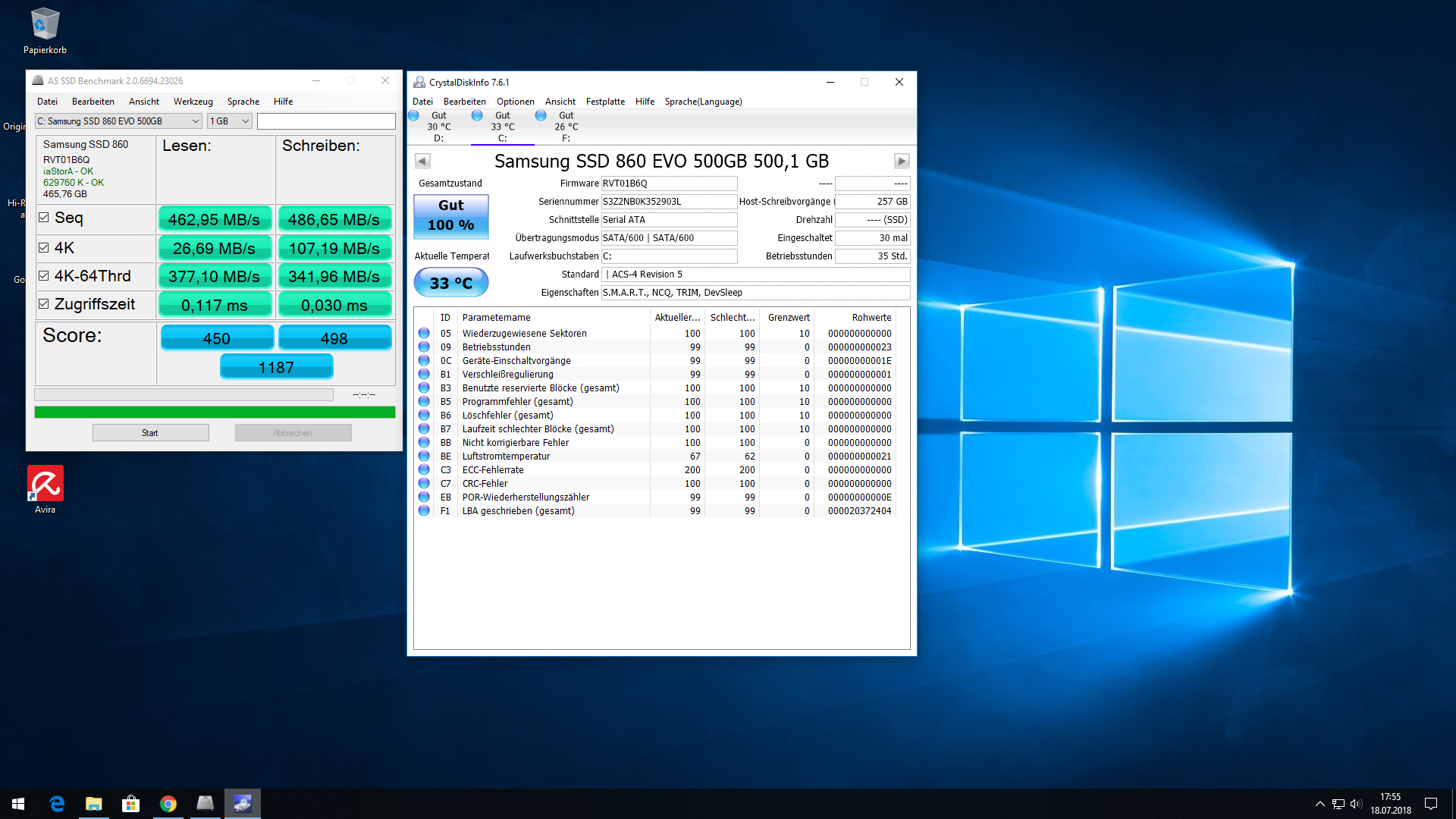Disable the Zugriffszeit test checkbox
Screen dimensions: 1456x819
coord(44,304)
